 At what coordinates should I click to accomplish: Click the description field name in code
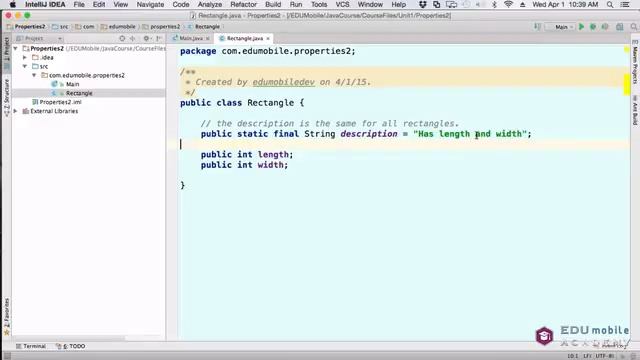(369, 134)
